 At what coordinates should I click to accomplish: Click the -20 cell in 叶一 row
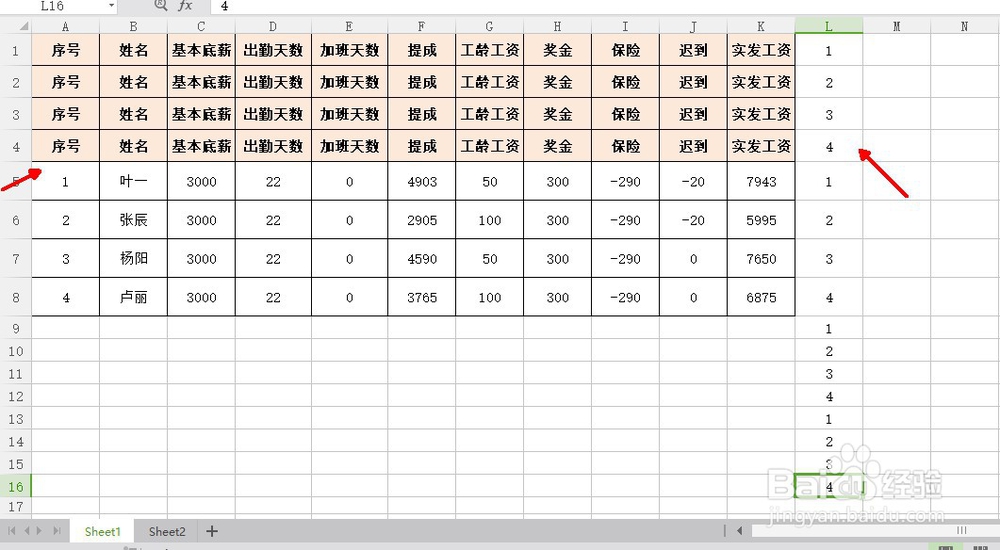click(x=693, y=181)
